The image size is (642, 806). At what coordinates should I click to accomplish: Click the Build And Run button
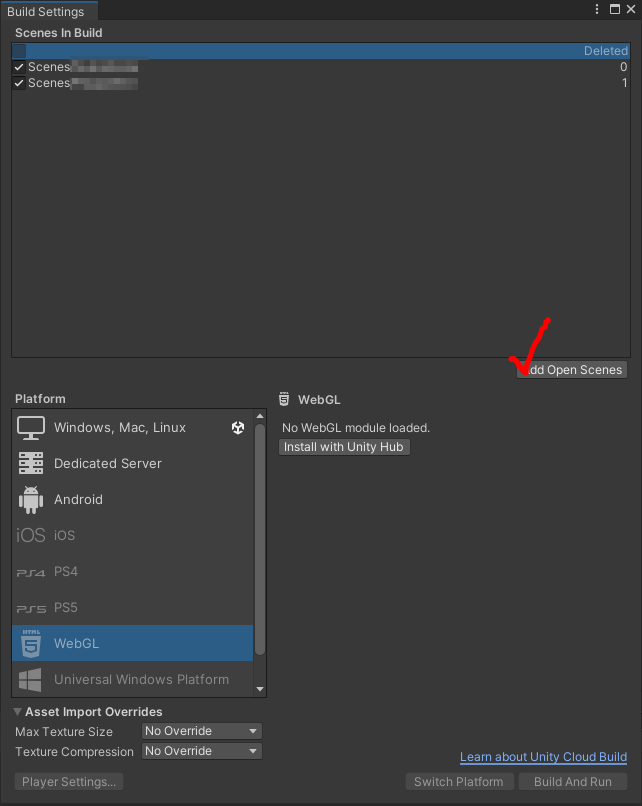tap(573, 781)
